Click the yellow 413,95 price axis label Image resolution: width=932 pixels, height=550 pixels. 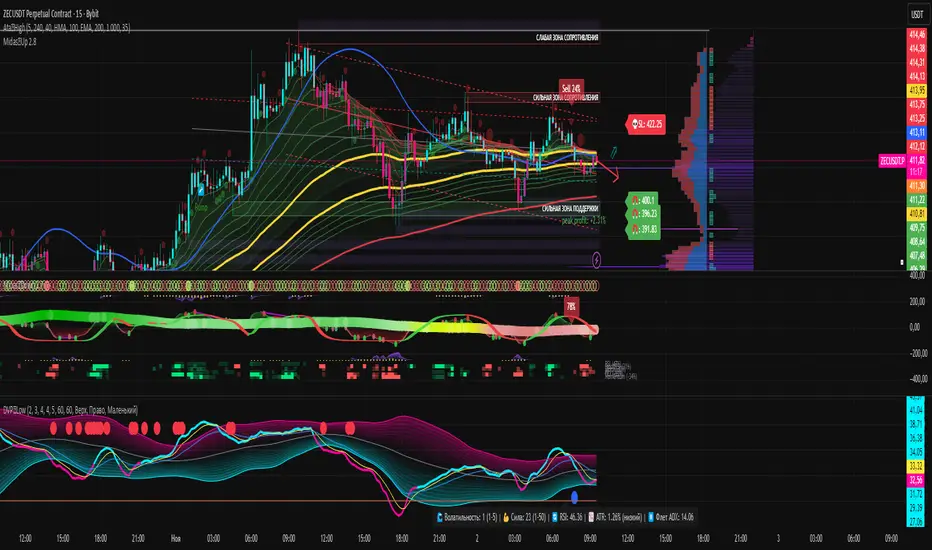tap(917, 90)
